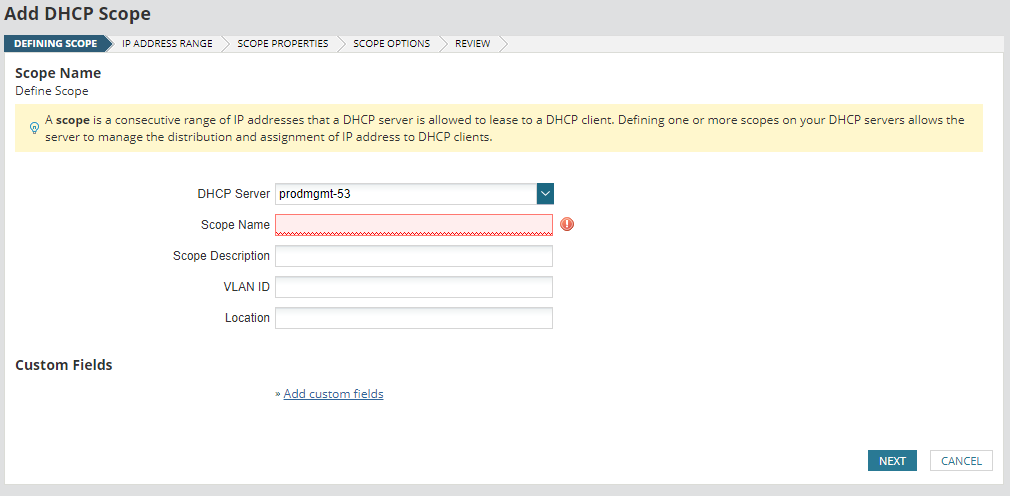Place cursor in the VLAN ID box

click(413, 287)
